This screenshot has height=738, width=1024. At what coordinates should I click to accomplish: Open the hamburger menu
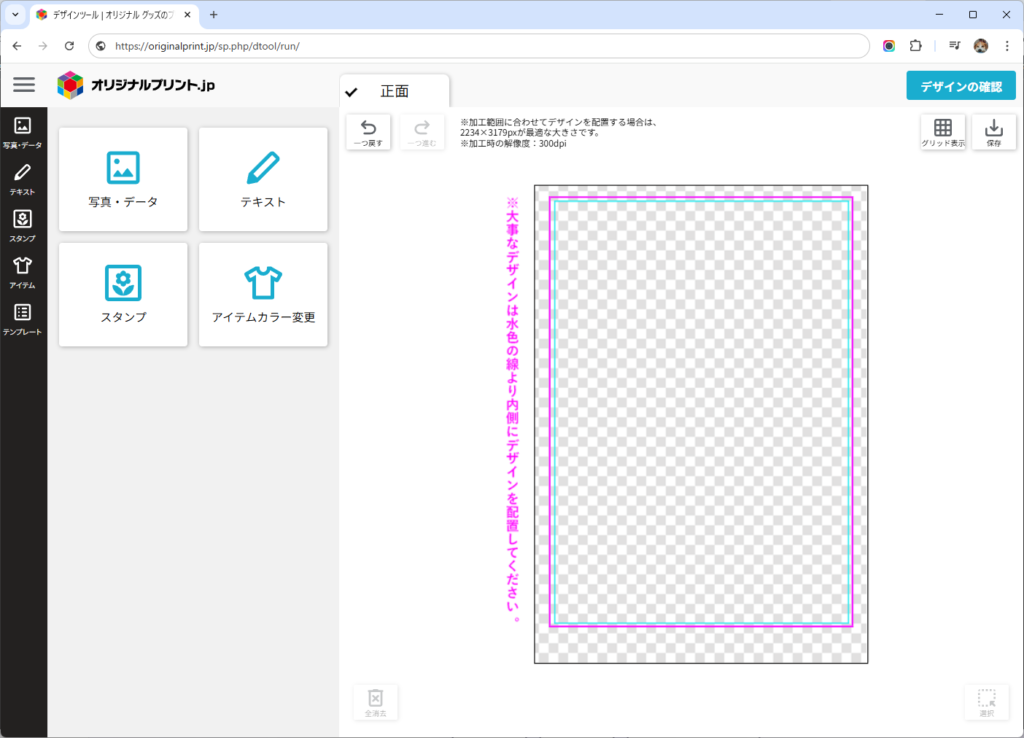[23, 85]
